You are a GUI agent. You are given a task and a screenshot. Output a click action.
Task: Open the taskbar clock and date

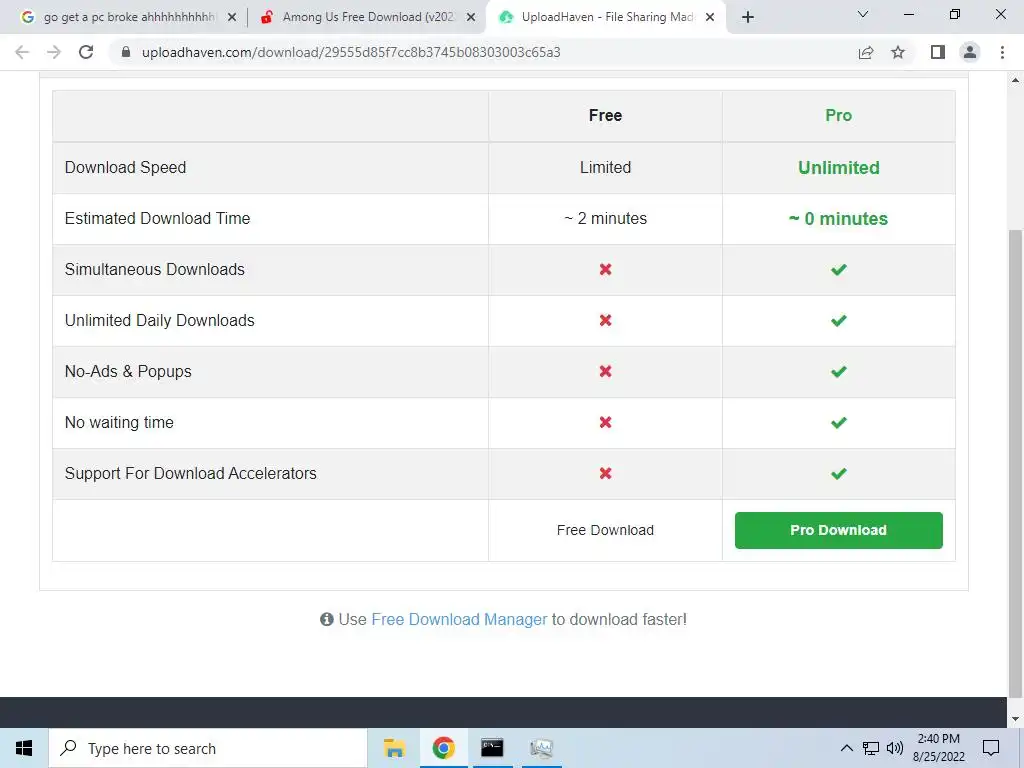(939, 748)
